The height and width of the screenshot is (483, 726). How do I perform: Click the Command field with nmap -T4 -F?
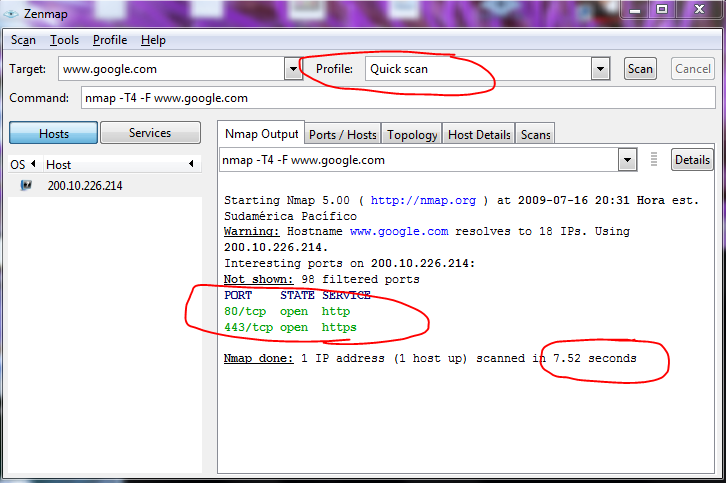pos(398,98)
